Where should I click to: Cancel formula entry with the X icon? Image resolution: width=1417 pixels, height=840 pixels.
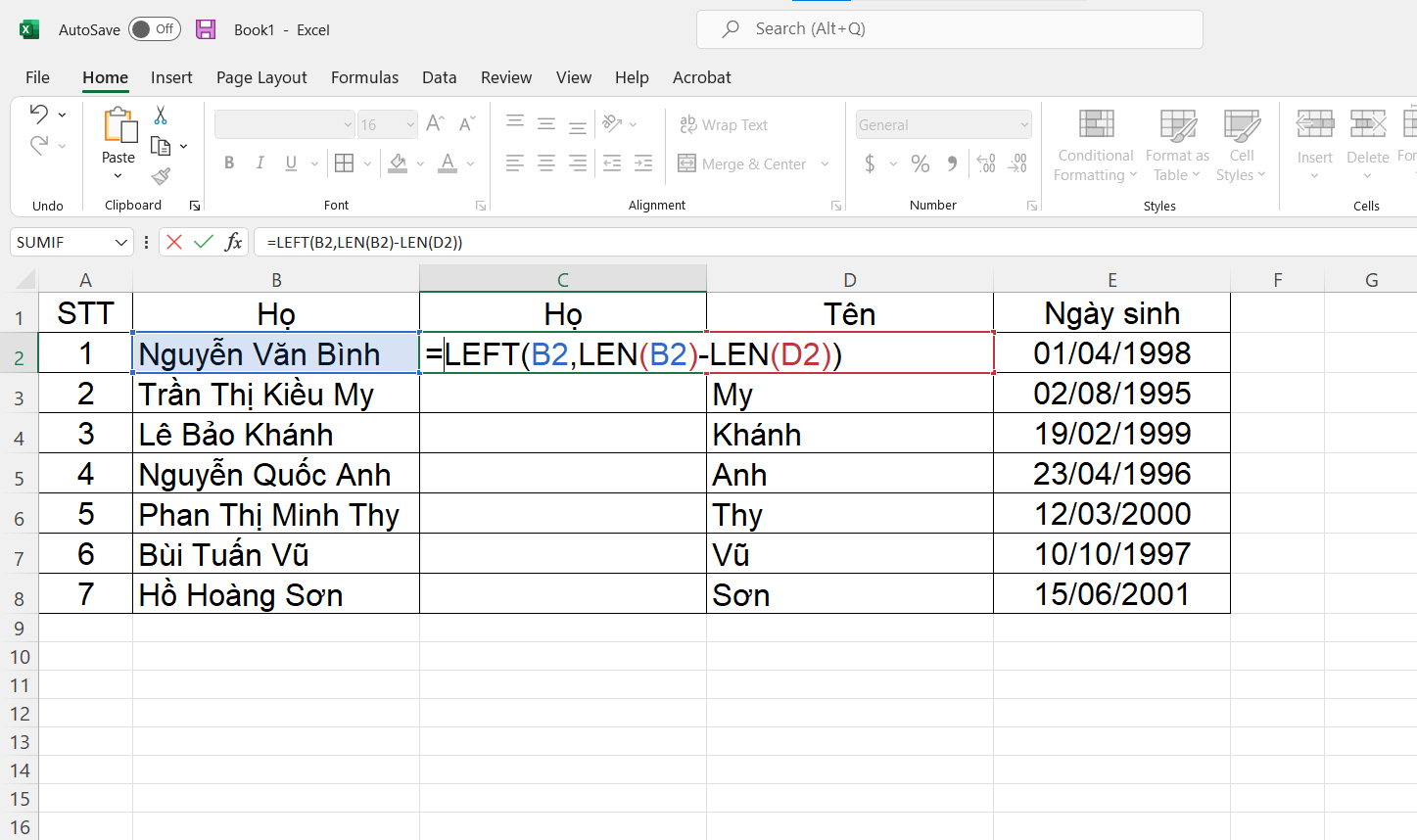pyautogui.click(x=174, y=242)
